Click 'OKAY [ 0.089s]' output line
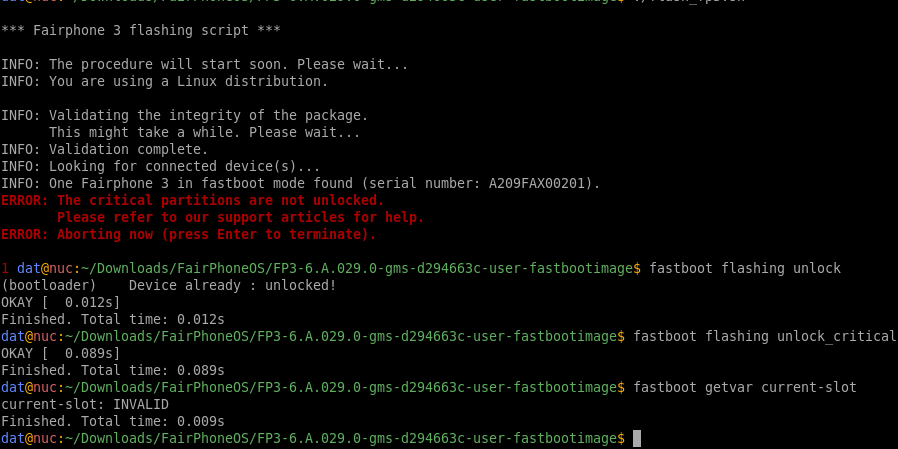 [61, 353]
